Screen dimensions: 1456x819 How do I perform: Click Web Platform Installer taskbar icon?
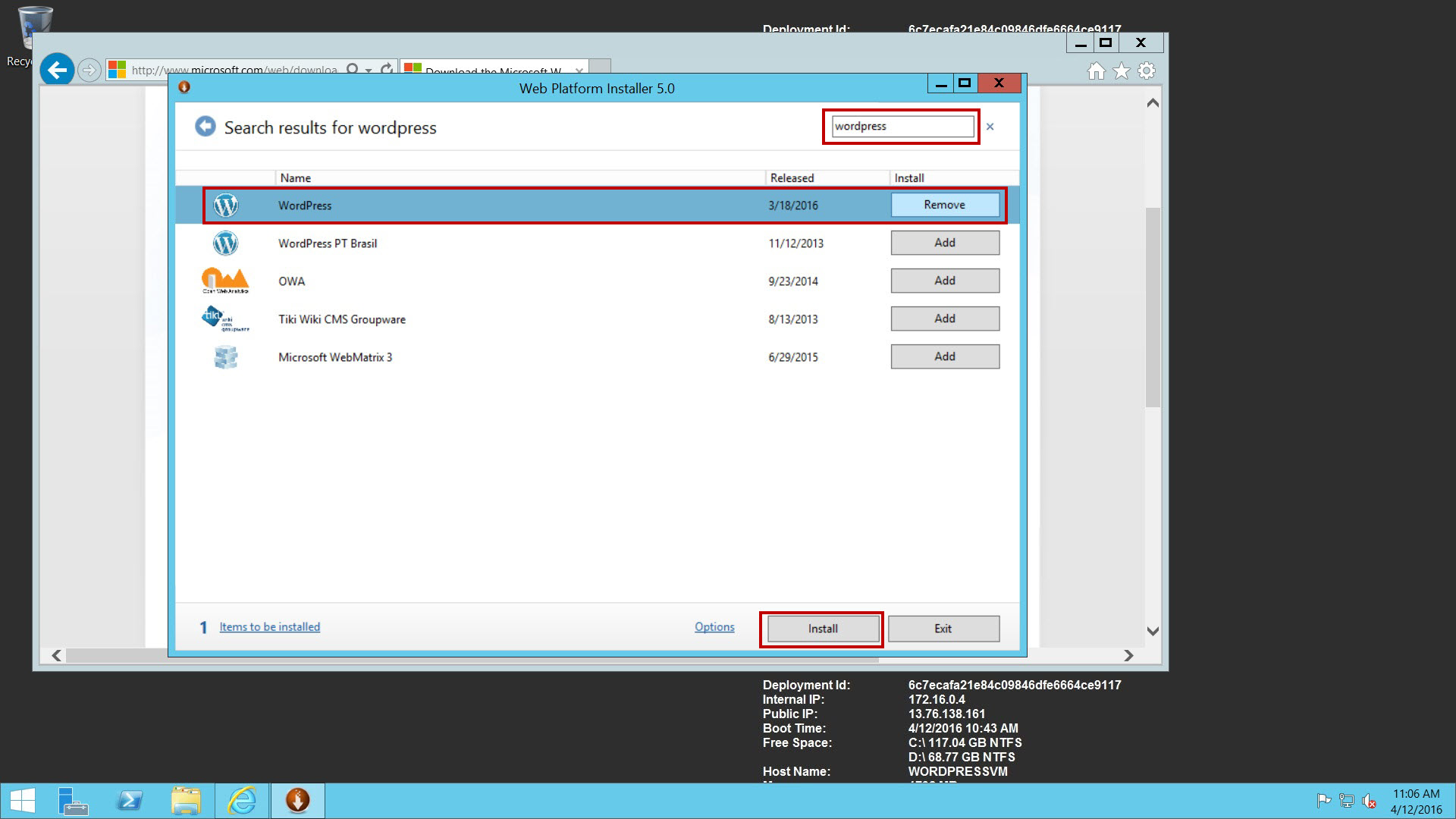[x=298, y=801]
